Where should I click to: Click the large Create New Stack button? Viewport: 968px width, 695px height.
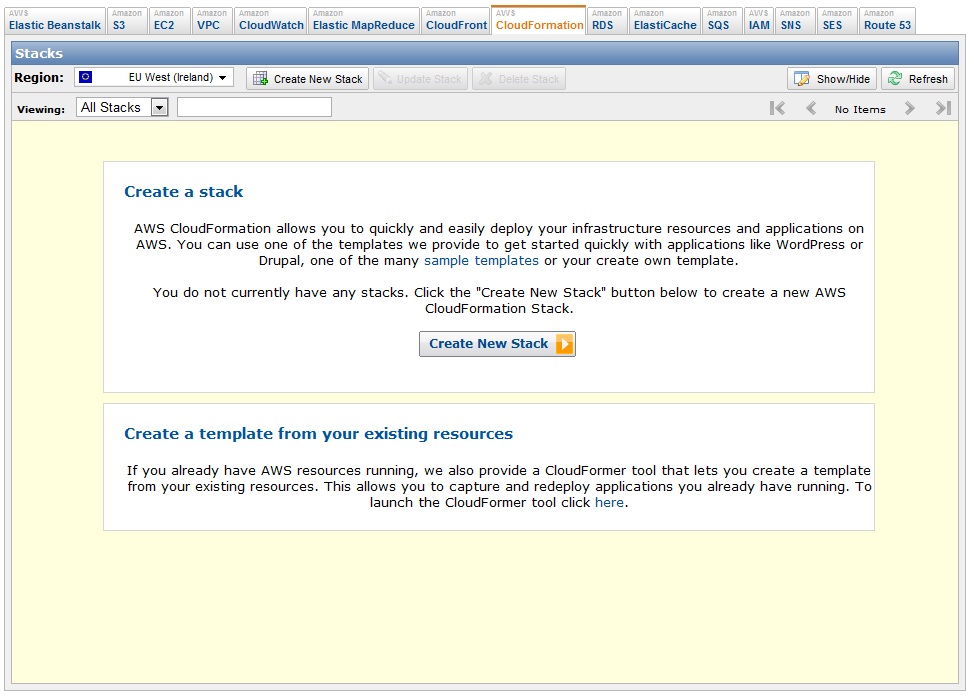pyautogui.click(x=497, y=344)
